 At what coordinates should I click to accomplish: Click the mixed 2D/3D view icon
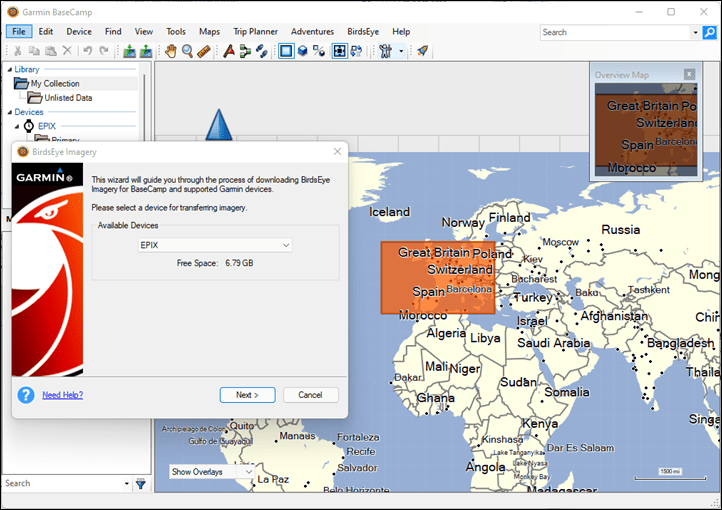[319, 51]
